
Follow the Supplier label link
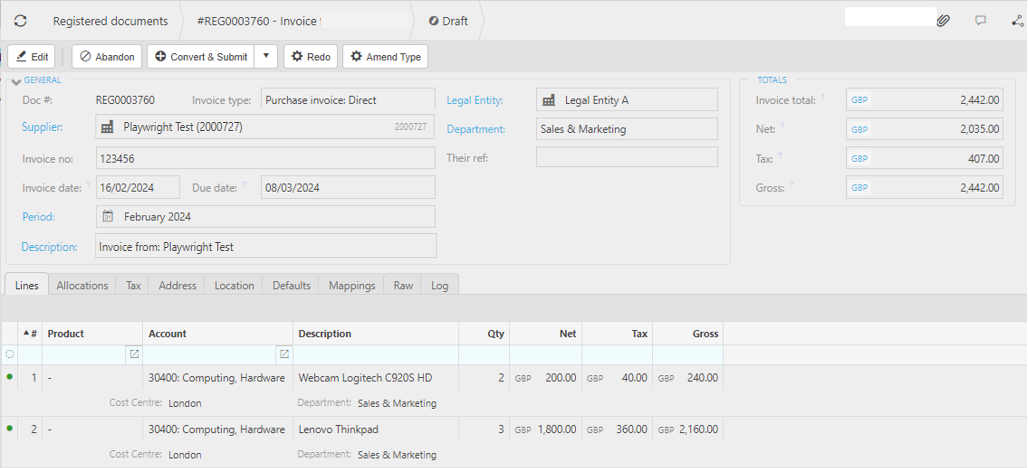(x=42, y=127)
